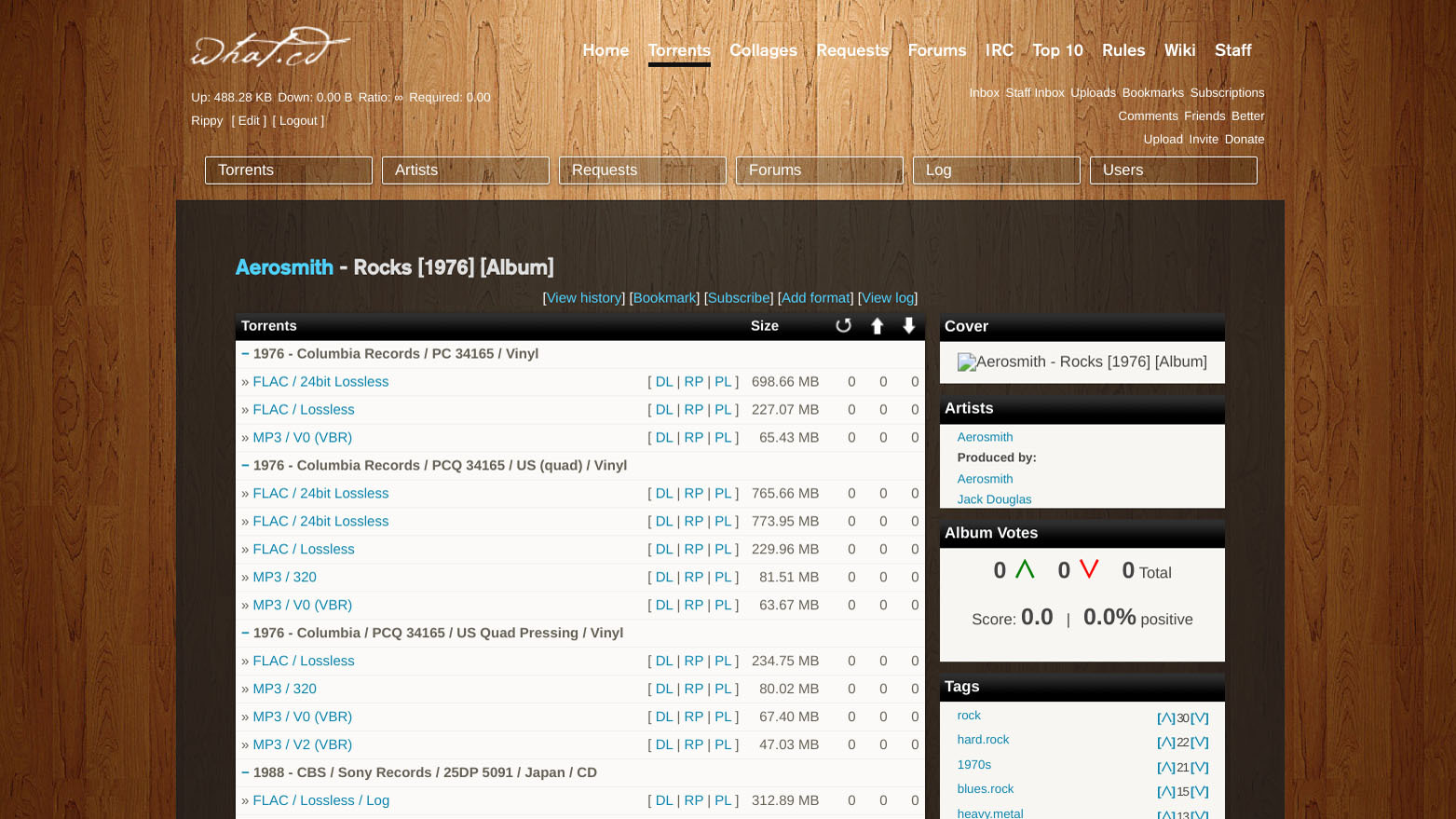Downvote the blues.rock tag
The height and width of the screenshot is (819, 1456).
pyautogui.click(x=1200, y=792)
